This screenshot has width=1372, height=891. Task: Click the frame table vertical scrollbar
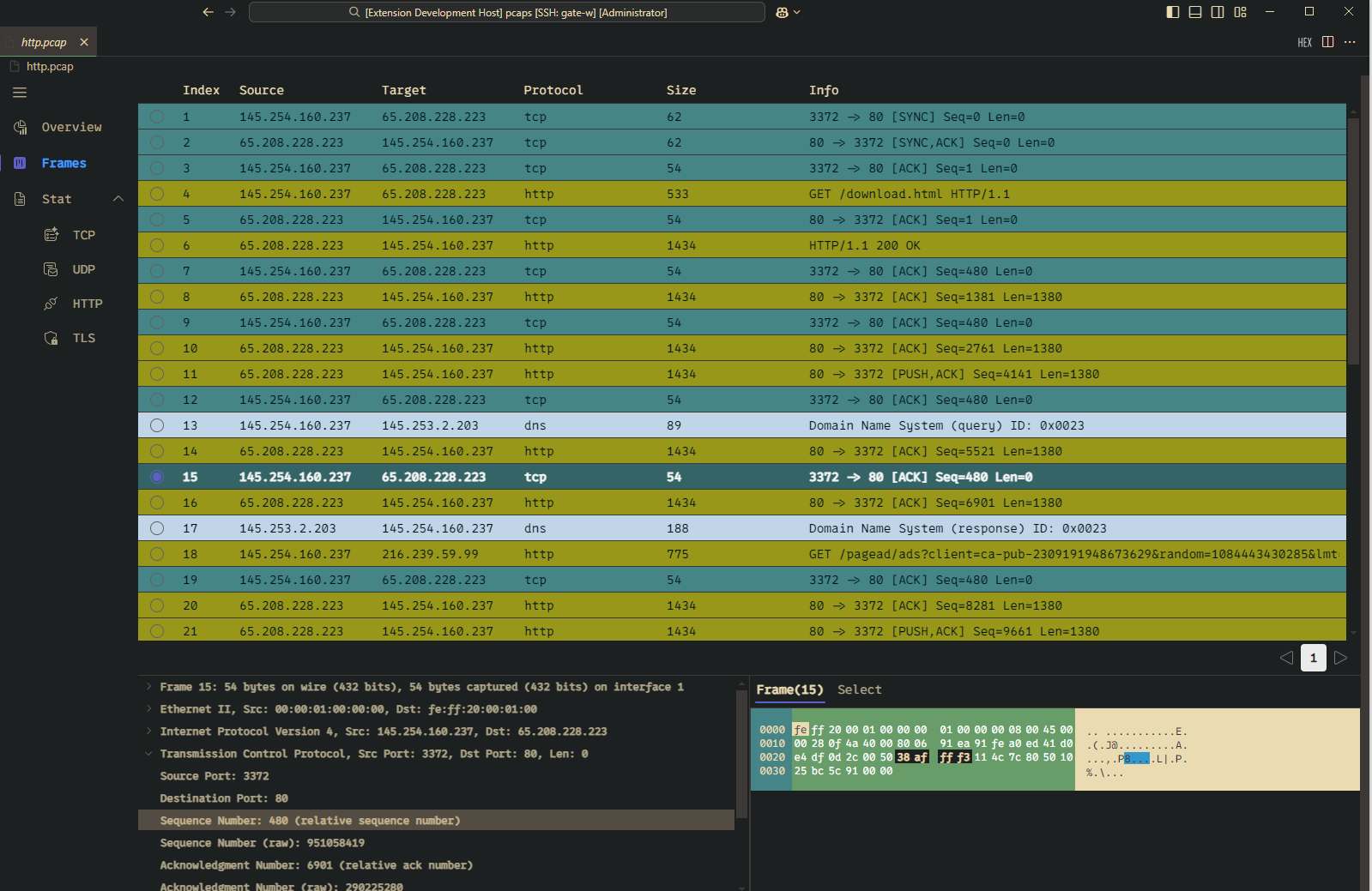[x=1354, y=242]
